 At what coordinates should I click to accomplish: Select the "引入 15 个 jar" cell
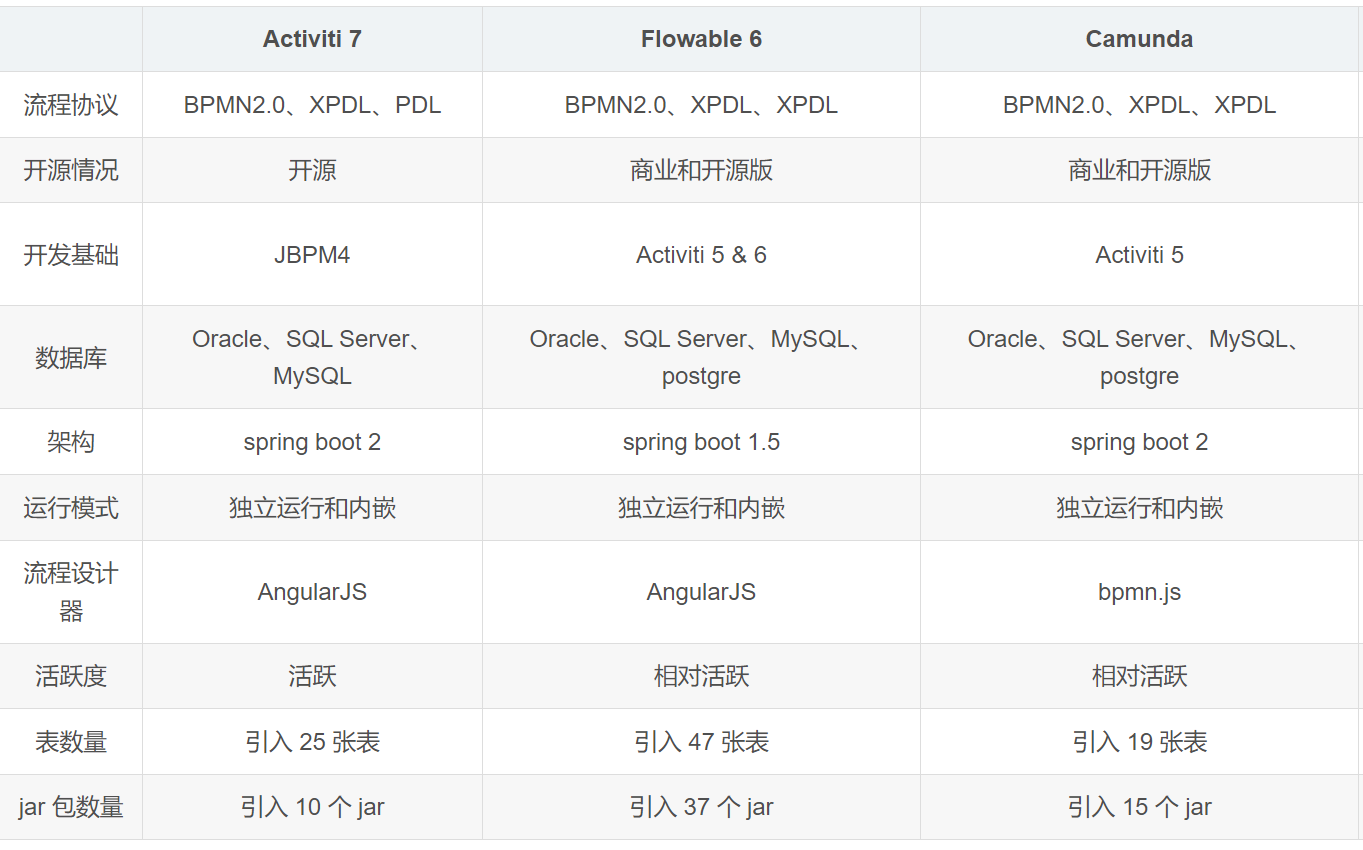click(1139, 807)
